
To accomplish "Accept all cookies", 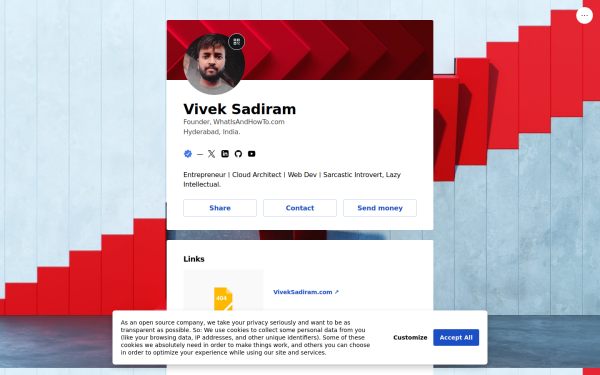I will (456, 338).
